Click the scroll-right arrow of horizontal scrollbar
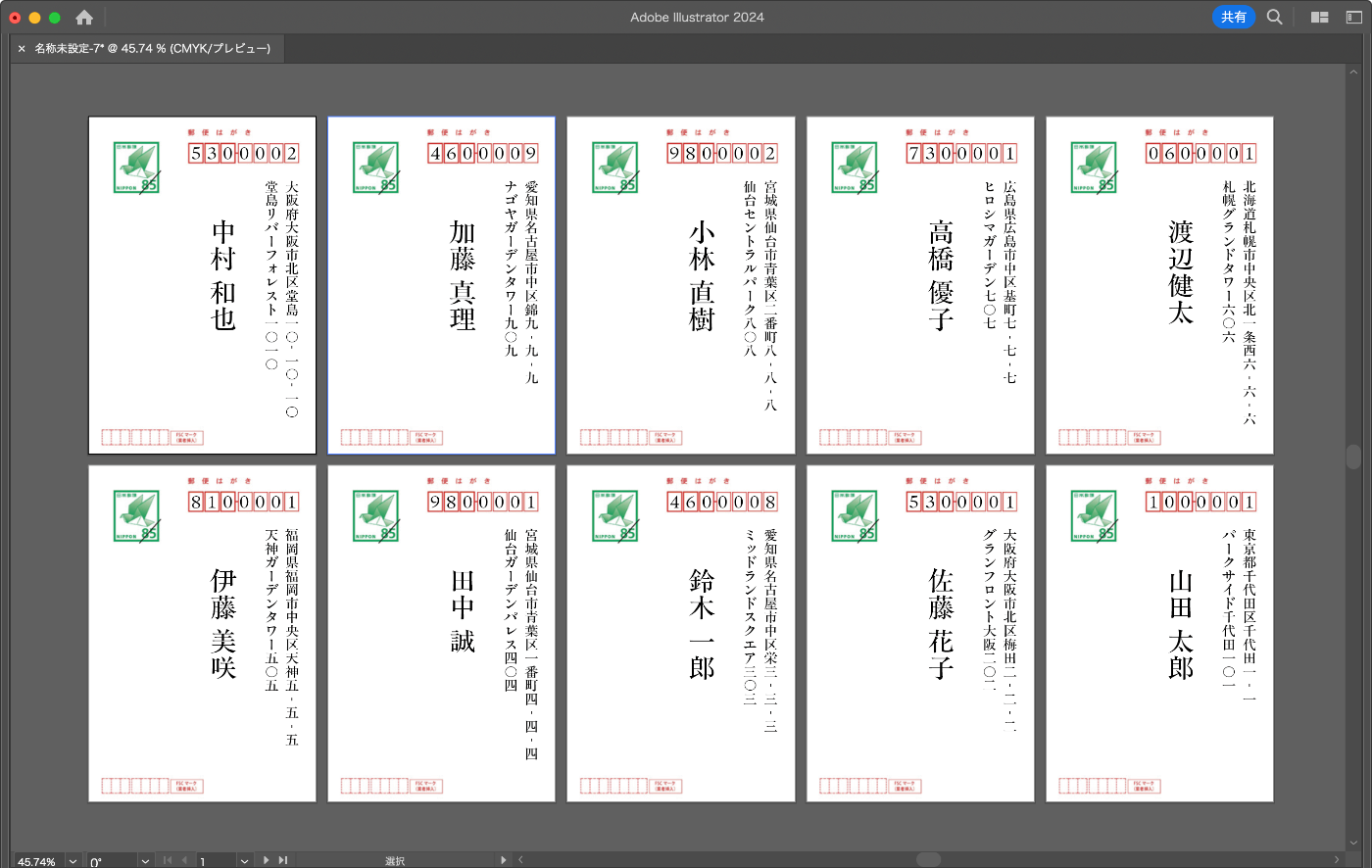Viewport: 1372px width, 868px height. (x=1337, y=859)
